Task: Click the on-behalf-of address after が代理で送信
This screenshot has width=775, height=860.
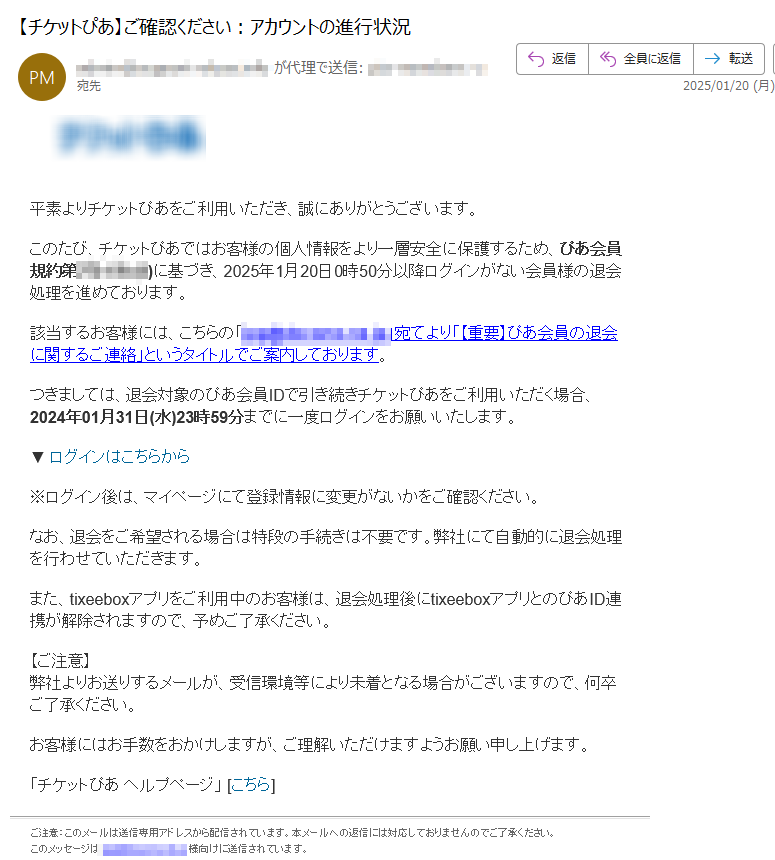Action: [428, 69]
